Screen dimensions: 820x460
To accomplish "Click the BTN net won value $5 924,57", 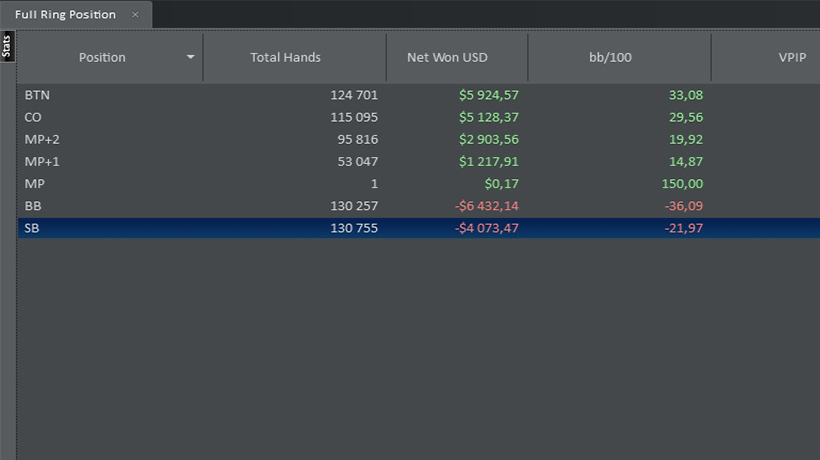I will click(x=489, y=95).
